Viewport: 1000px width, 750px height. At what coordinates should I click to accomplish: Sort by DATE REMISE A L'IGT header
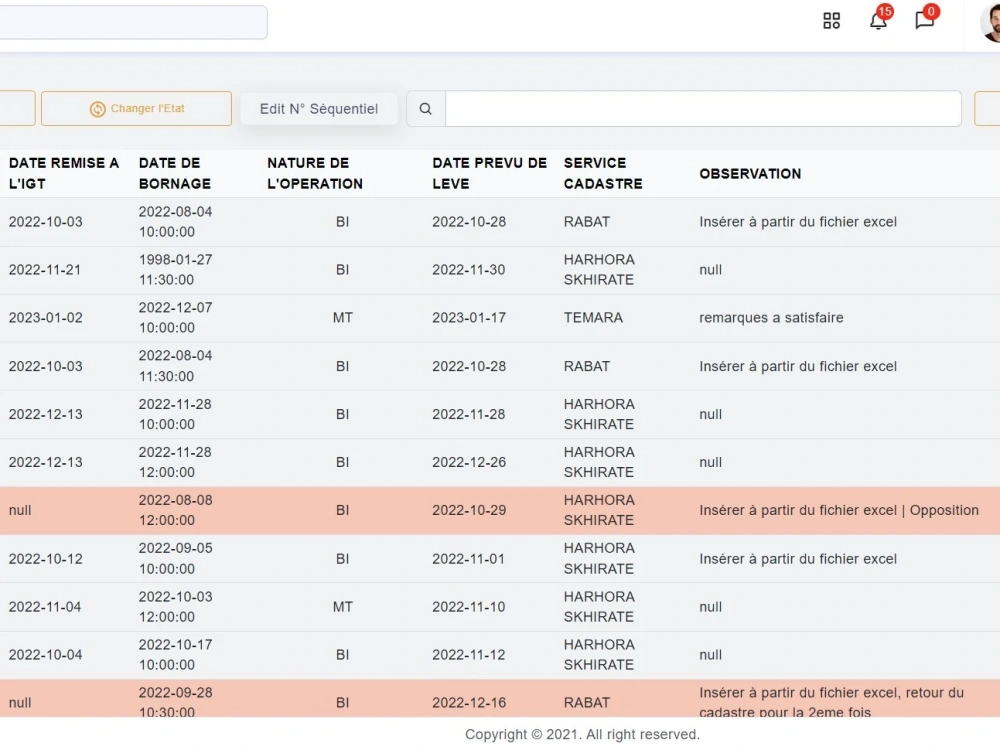64,173
